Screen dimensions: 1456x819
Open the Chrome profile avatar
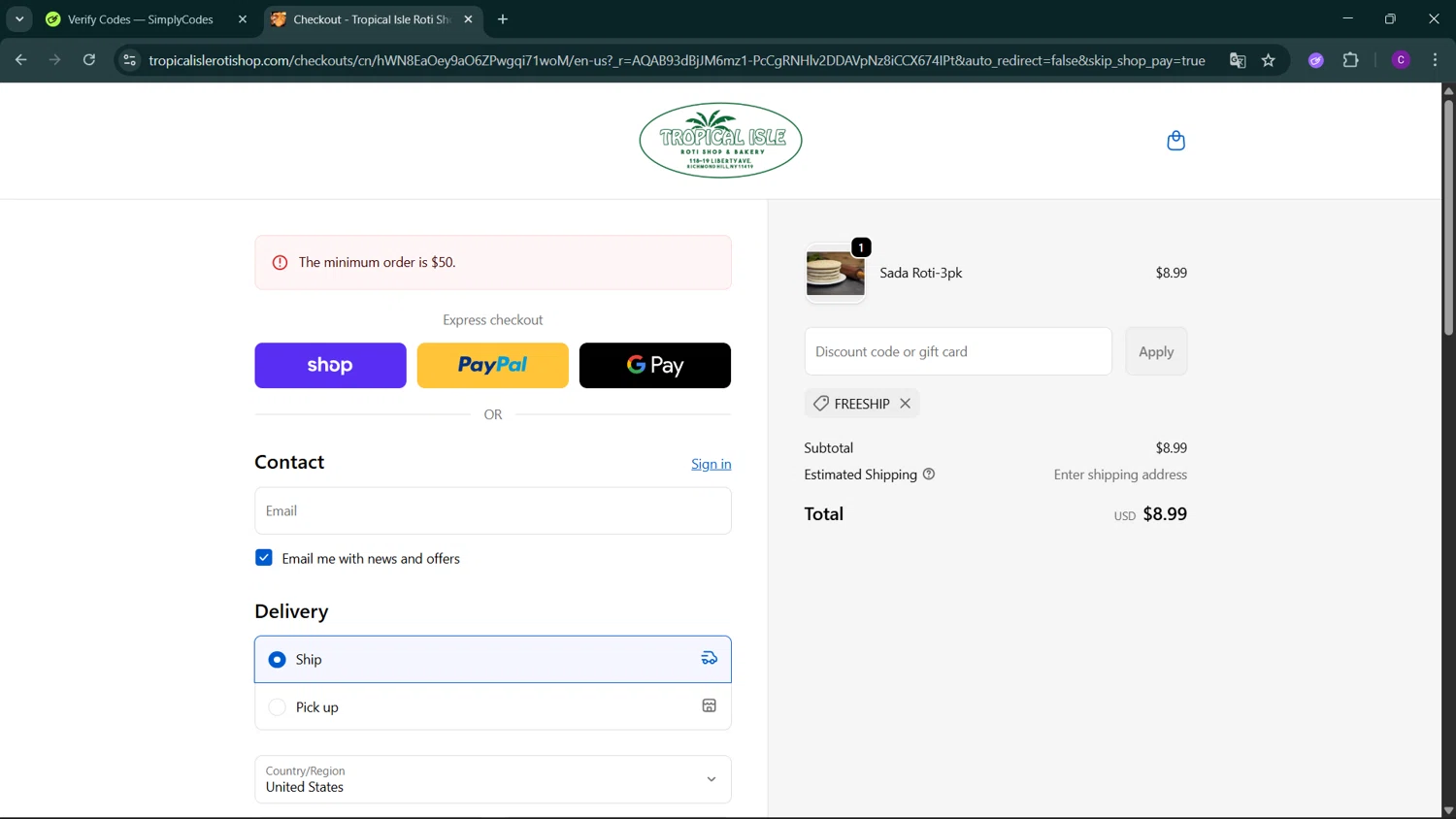coord(1401,60)
